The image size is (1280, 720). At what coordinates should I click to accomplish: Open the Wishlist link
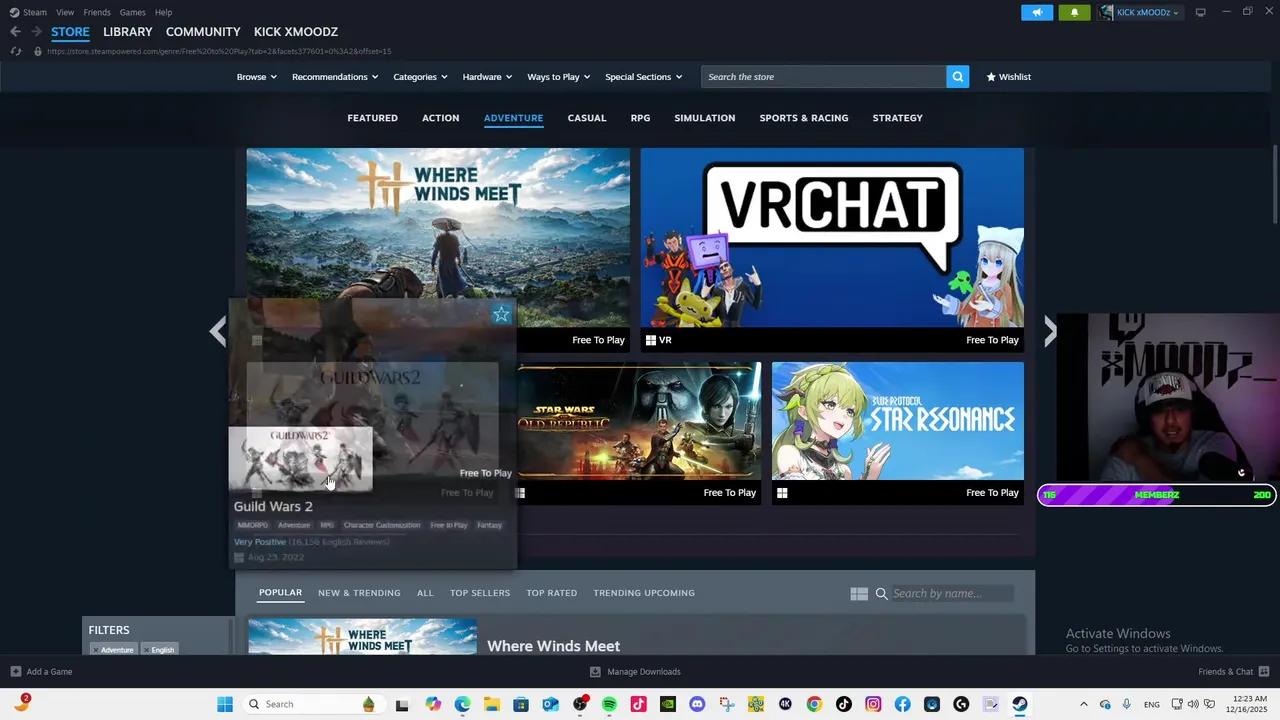(x=1008, y=77)
